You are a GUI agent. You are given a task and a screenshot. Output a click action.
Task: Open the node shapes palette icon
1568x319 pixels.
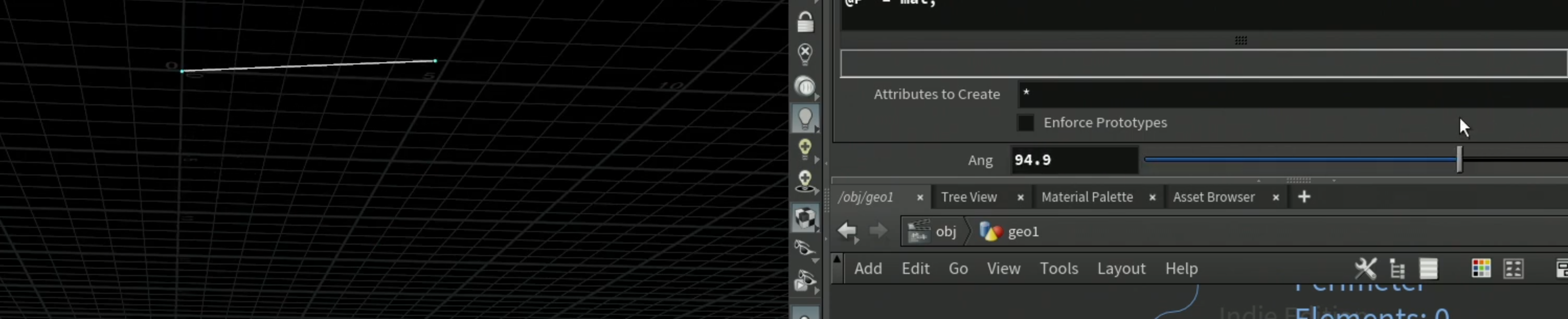coord(1513,268)
